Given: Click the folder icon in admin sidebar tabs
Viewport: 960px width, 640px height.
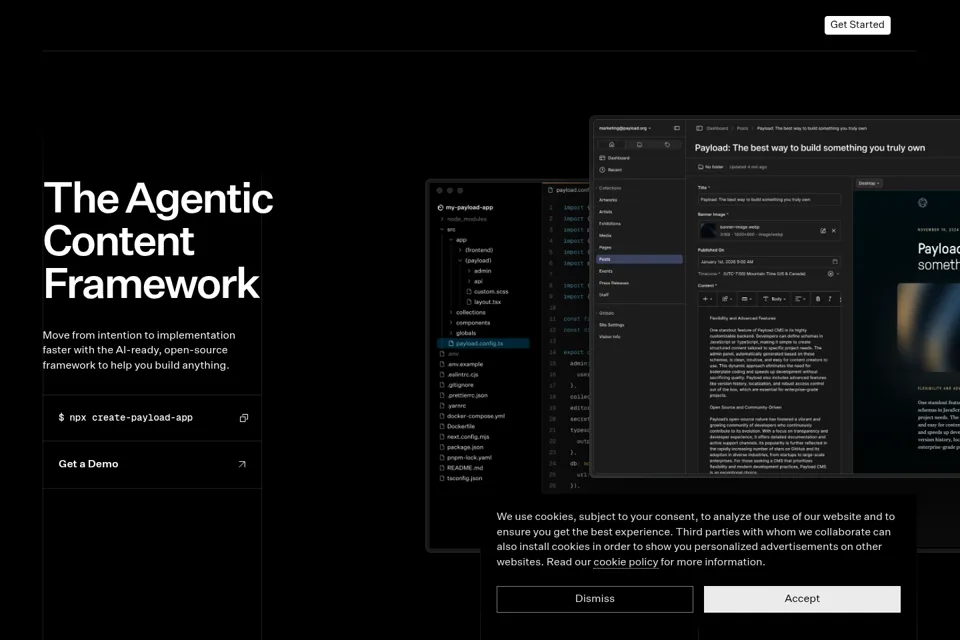Looking at the screenshot, I should coord(639,145).
